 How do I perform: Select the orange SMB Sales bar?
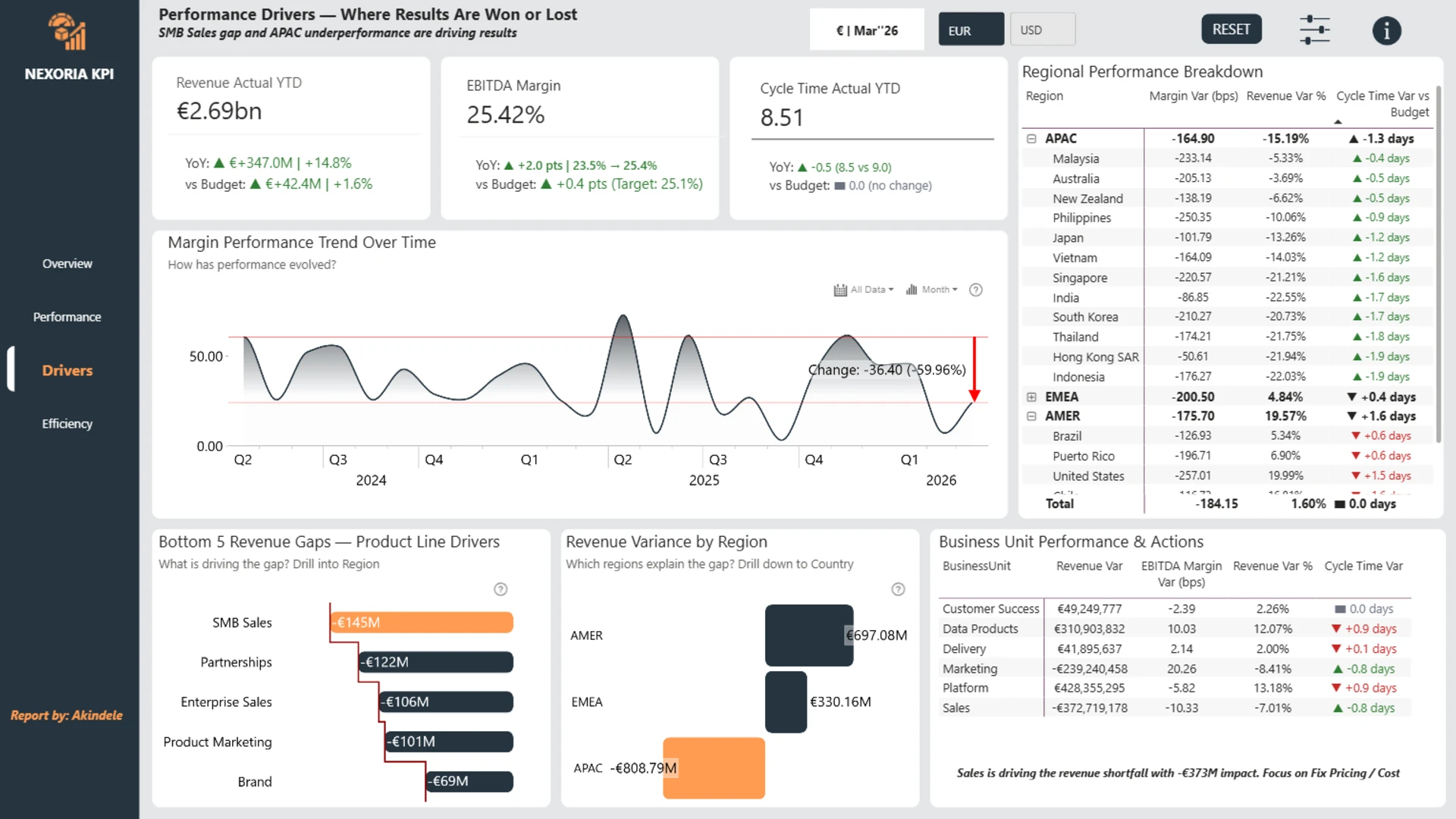[x=422, y=623]
